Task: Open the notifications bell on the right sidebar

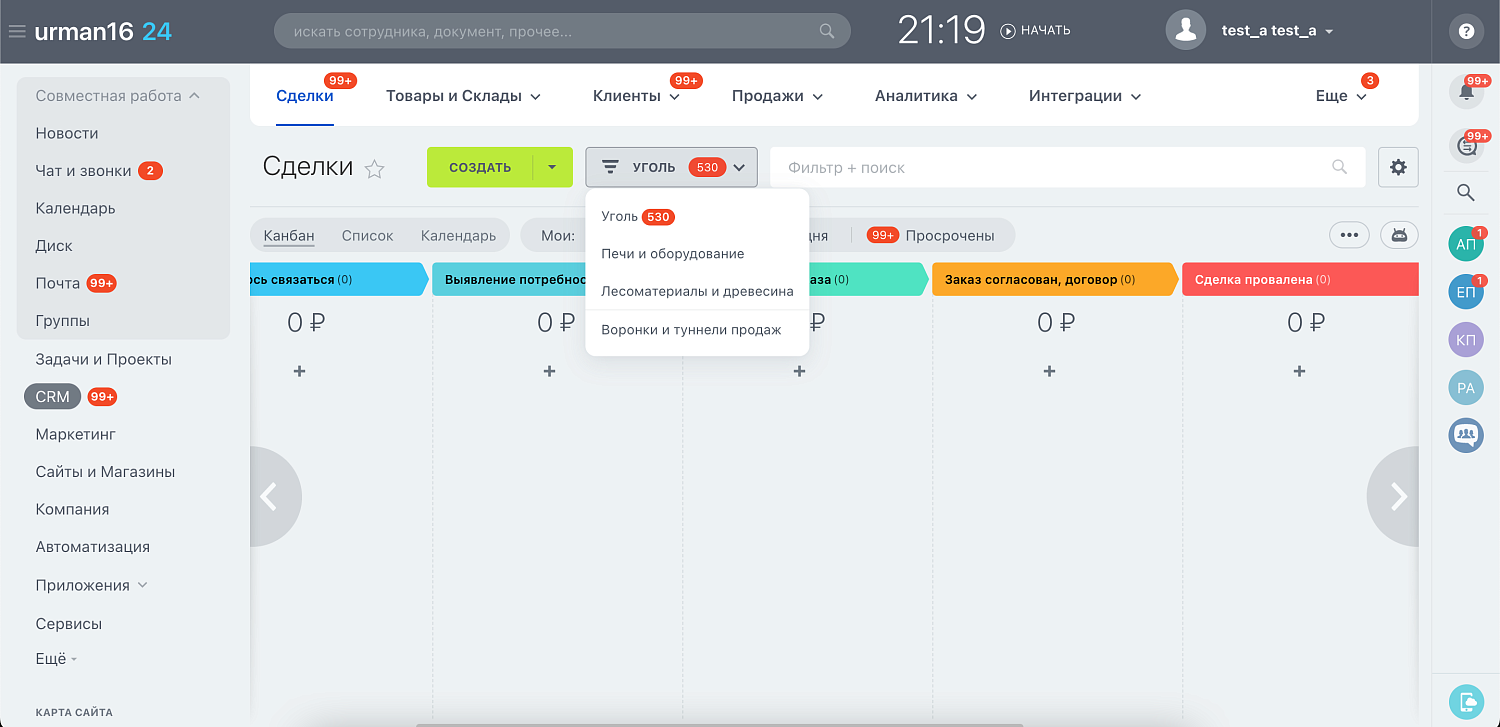Action: coord(1466,92)
